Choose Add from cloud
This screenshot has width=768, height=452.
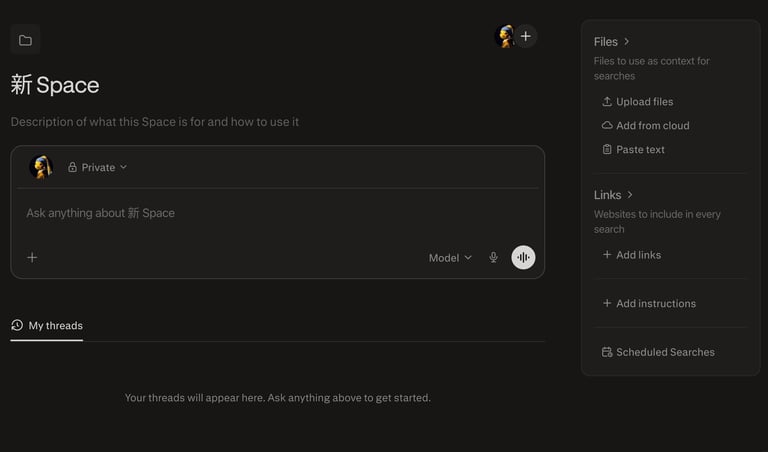[x=652, y=126]
